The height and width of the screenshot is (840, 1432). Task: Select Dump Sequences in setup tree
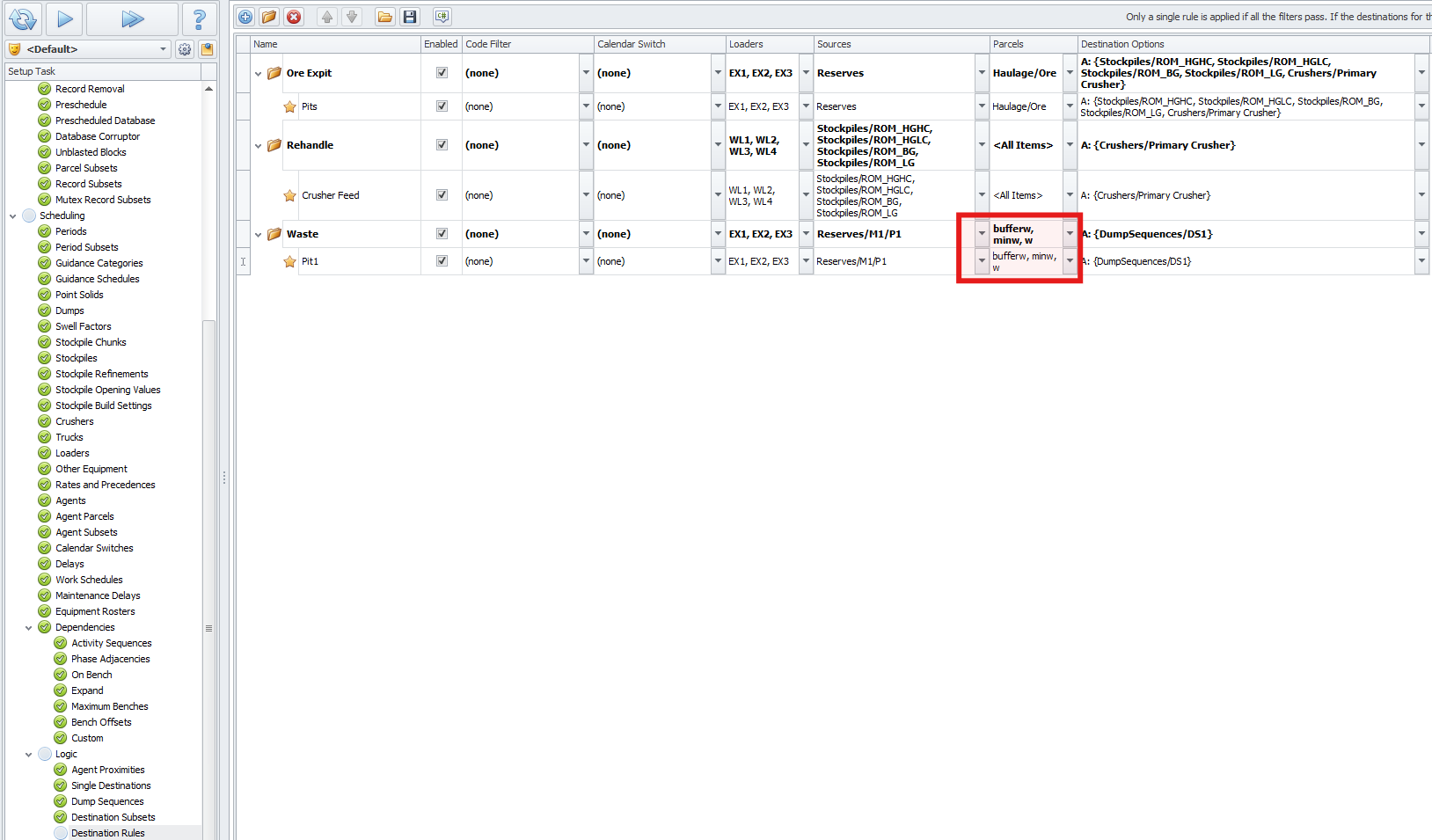(107, 801)
